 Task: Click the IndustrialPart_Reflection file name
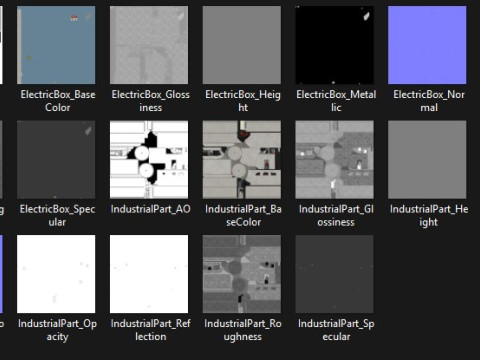point(151,330)
